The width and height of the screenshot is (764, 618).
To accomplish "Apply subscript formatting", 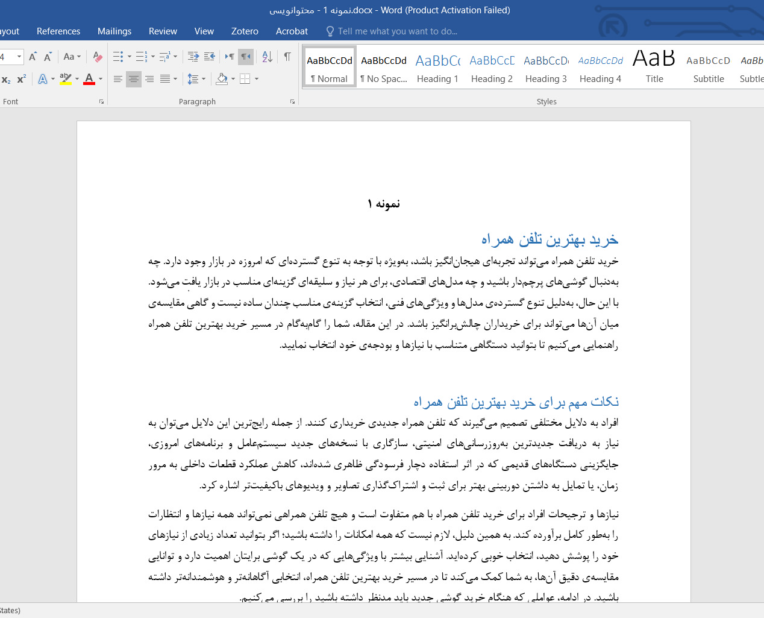I will click(x=6, y=79).
